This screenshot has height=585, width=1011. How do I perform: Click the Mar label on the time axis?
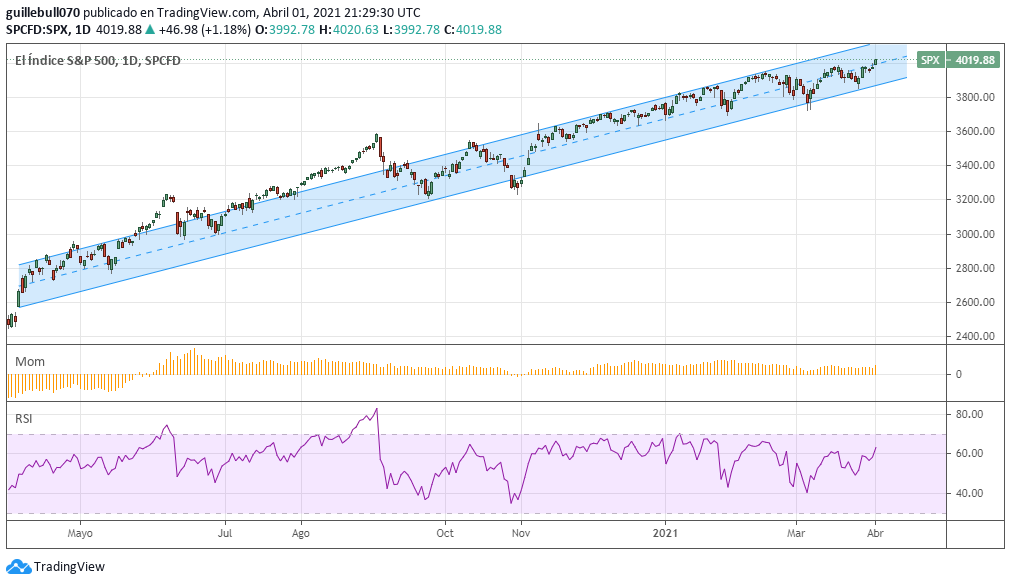click(x=796, y=533)
